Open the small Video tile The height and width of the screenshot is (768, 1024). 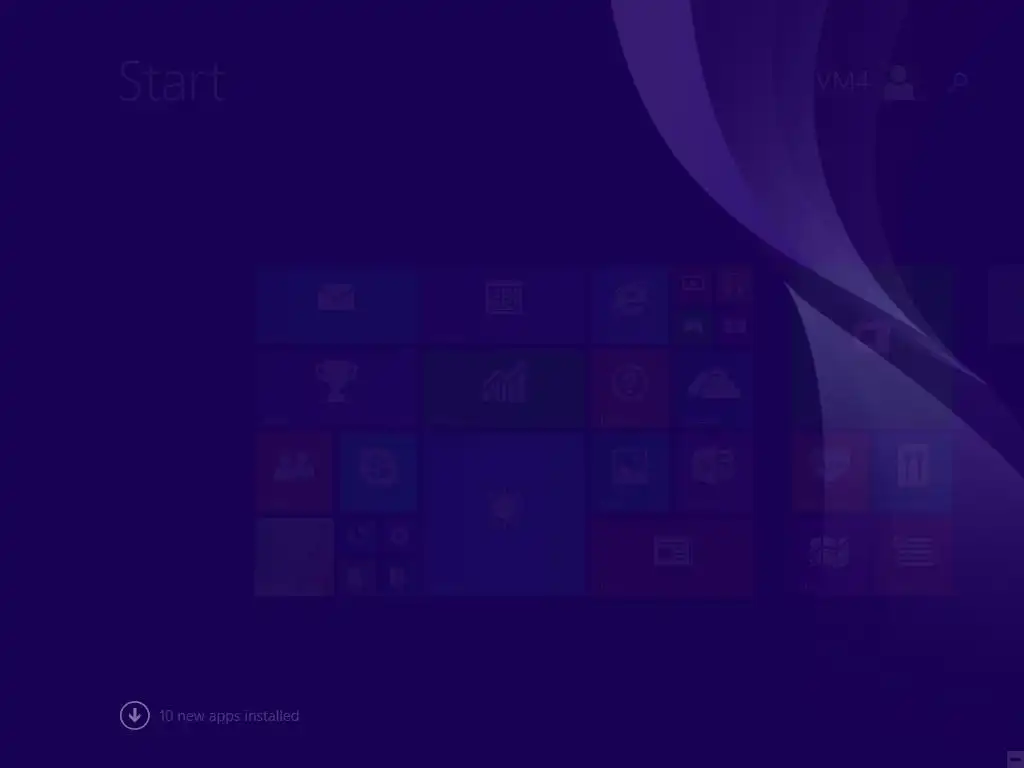pyautogui.click(x=692, y=284)
